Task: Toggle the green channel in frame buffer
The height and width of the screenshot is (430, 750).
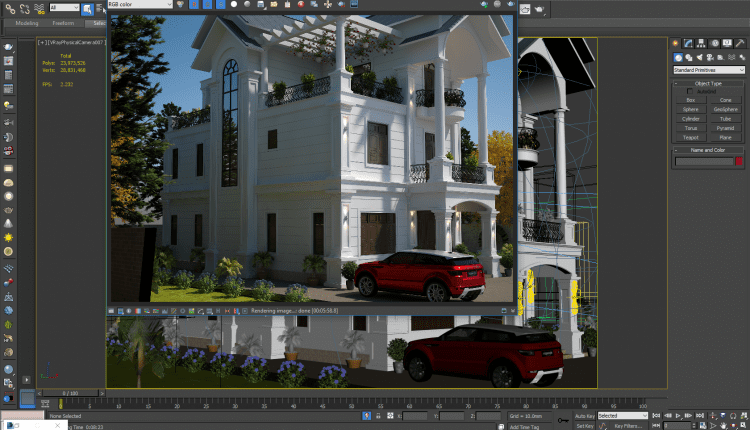Action: point(208,4)
